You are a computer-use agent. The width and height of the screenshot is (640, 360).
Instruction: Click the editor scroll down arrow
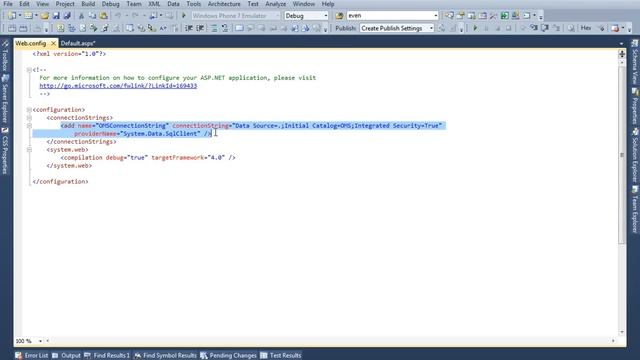click(x=622, y=332)
